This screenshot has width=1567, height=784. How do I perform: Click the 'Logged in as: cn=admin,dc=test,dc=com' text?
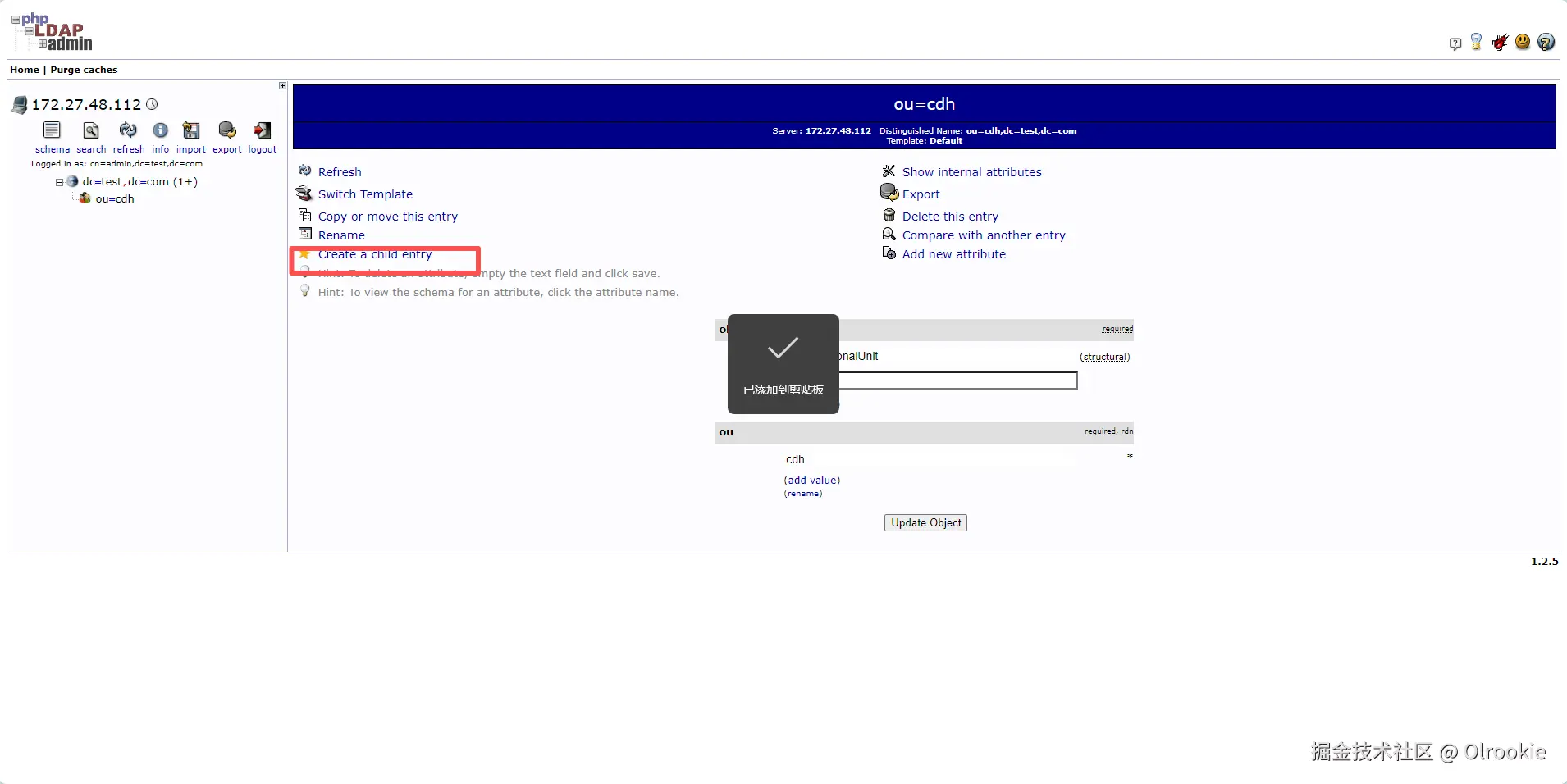pos(116,164)
